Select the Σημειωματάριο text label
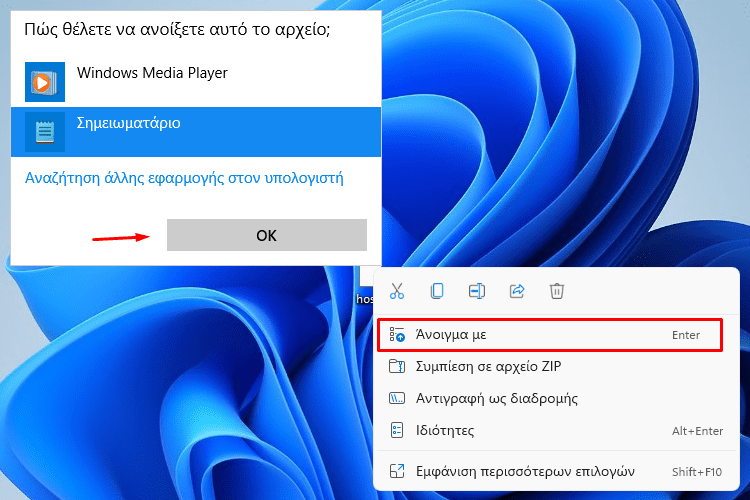 [x=129, y=123]
